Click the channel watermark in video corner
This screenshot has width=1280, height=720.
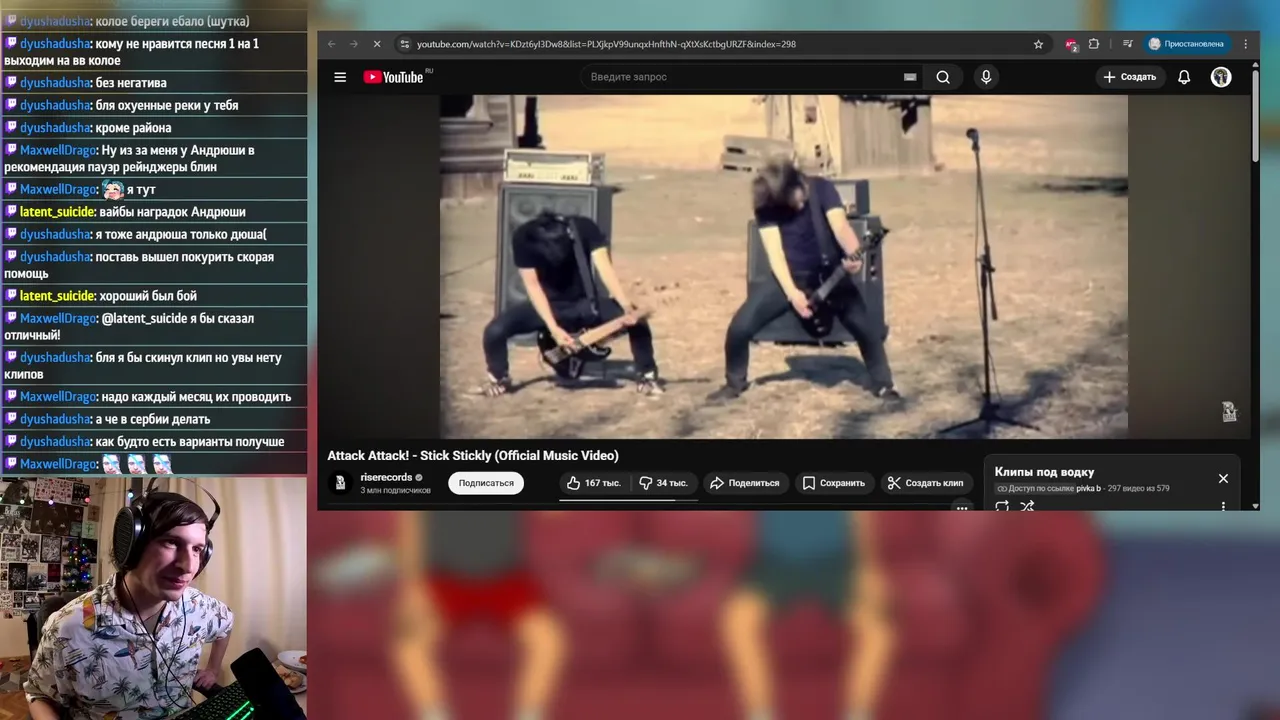pyautogui.click(x=1229, y=411)
